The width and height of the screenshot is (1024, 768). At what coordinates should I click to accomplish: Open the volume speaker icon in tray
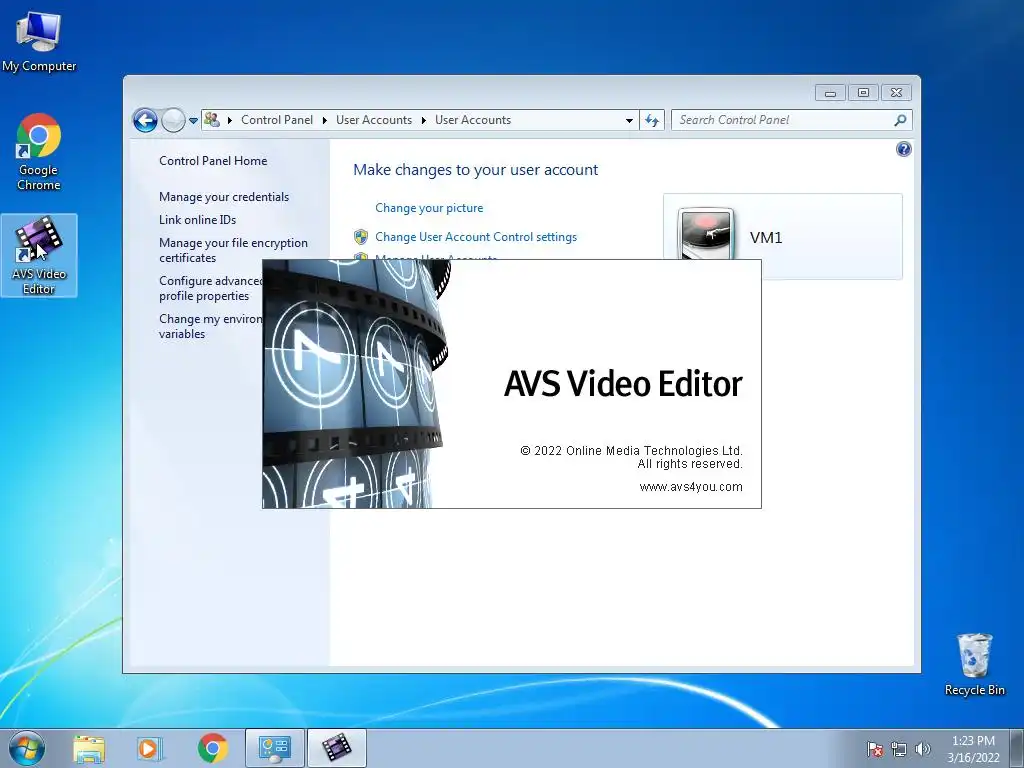click(922, 749)
